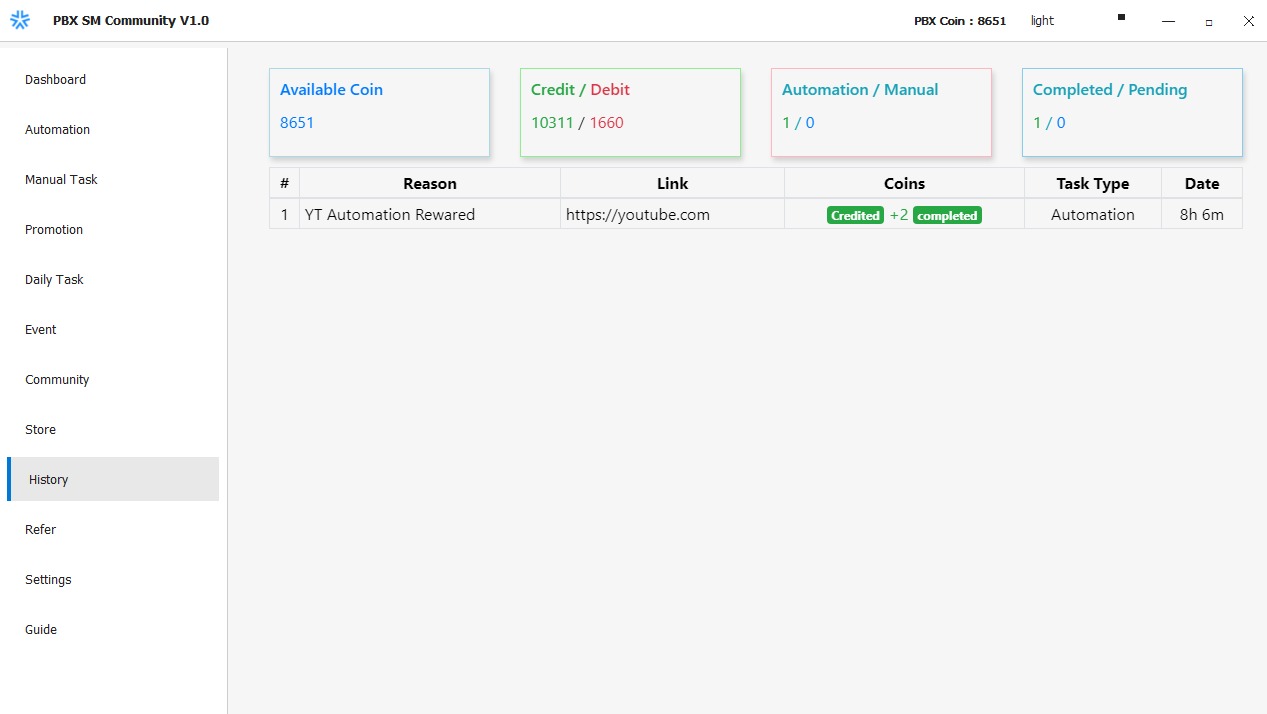The height and width of the screenshot is (714, 1267).
Task: Minimize the PBX SM Community window
Action: tap(1168, 21)
